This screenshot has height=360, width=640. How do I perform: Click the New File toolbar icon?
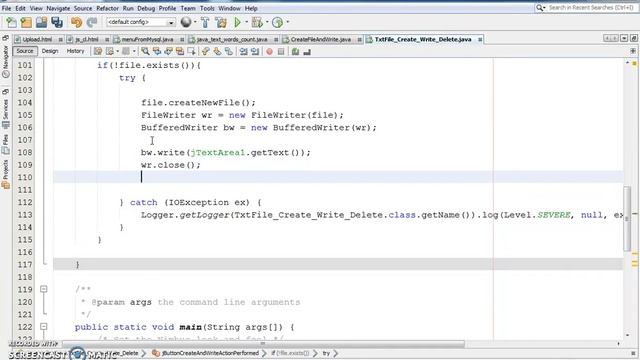point(11,22)
